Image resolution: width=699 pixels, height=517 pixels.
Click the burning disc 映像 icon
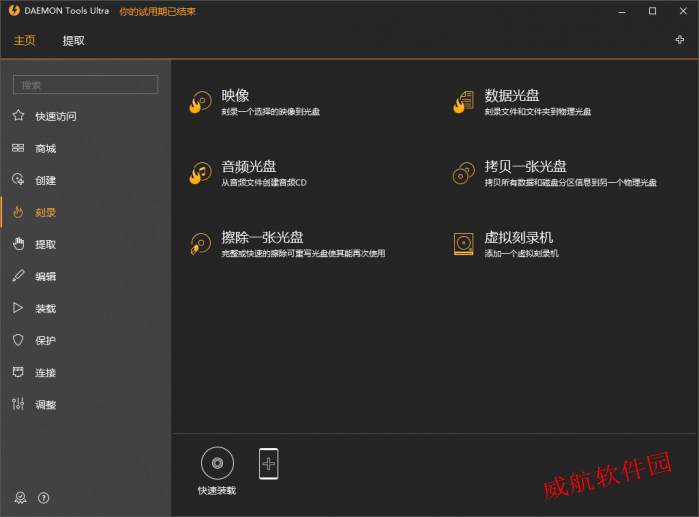pyautogui.click(x=201, y=102)
